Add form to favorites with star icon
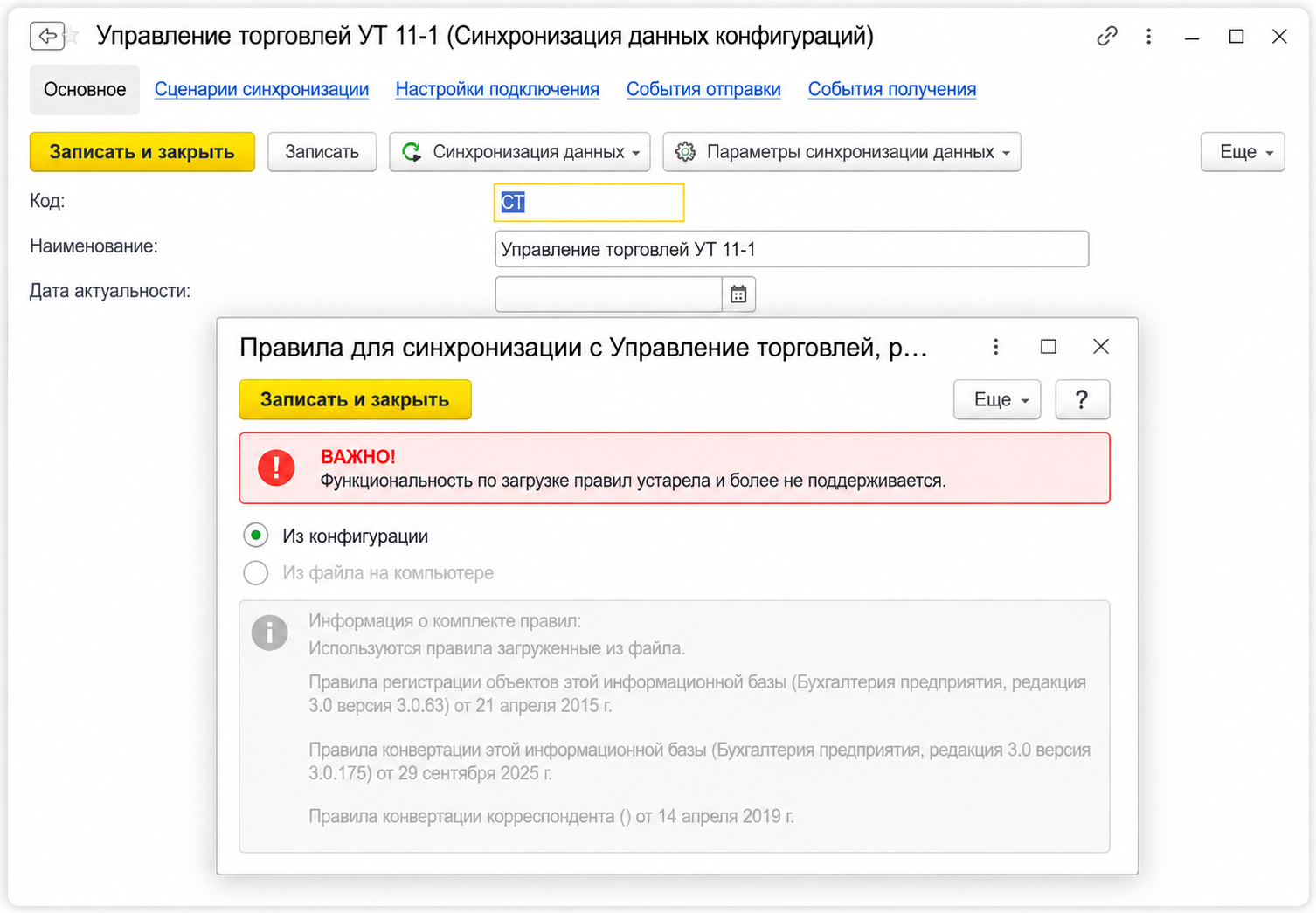 (x=73, y=36)
